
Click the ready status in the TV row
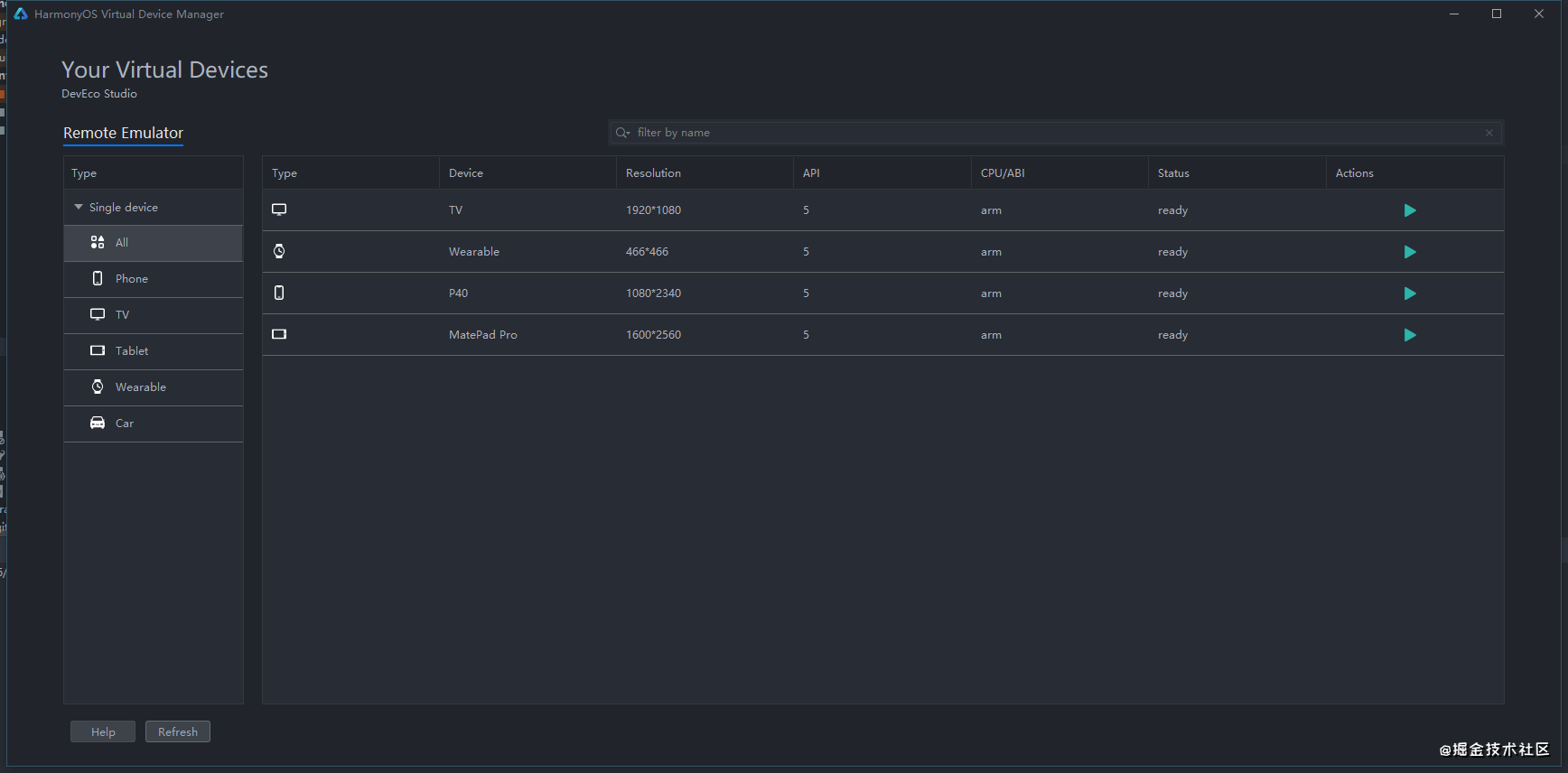point(1172,210)
